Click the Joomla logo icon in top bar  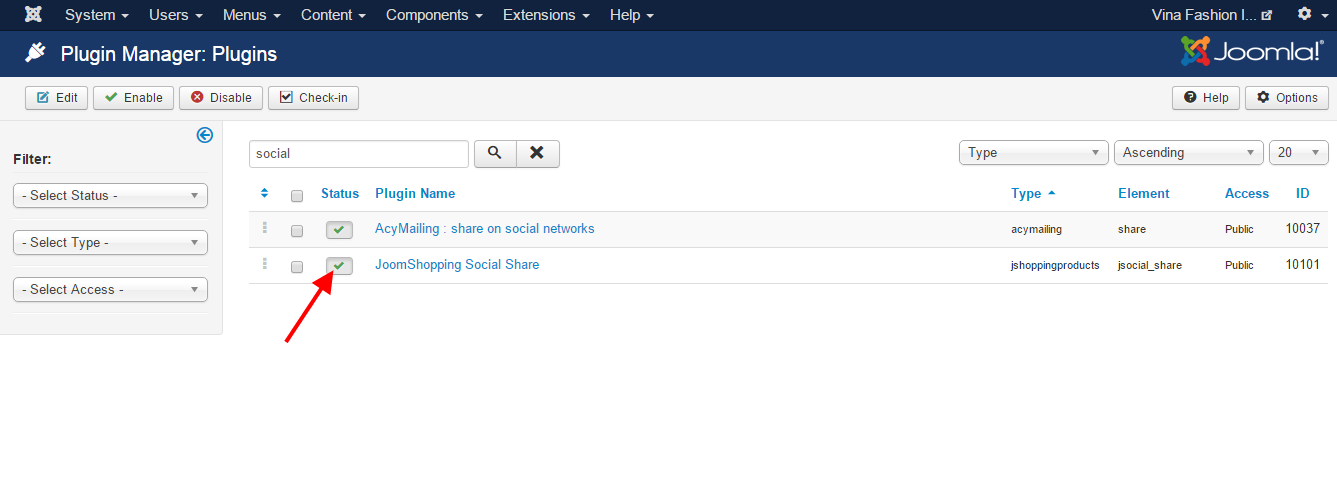[33, 15]
